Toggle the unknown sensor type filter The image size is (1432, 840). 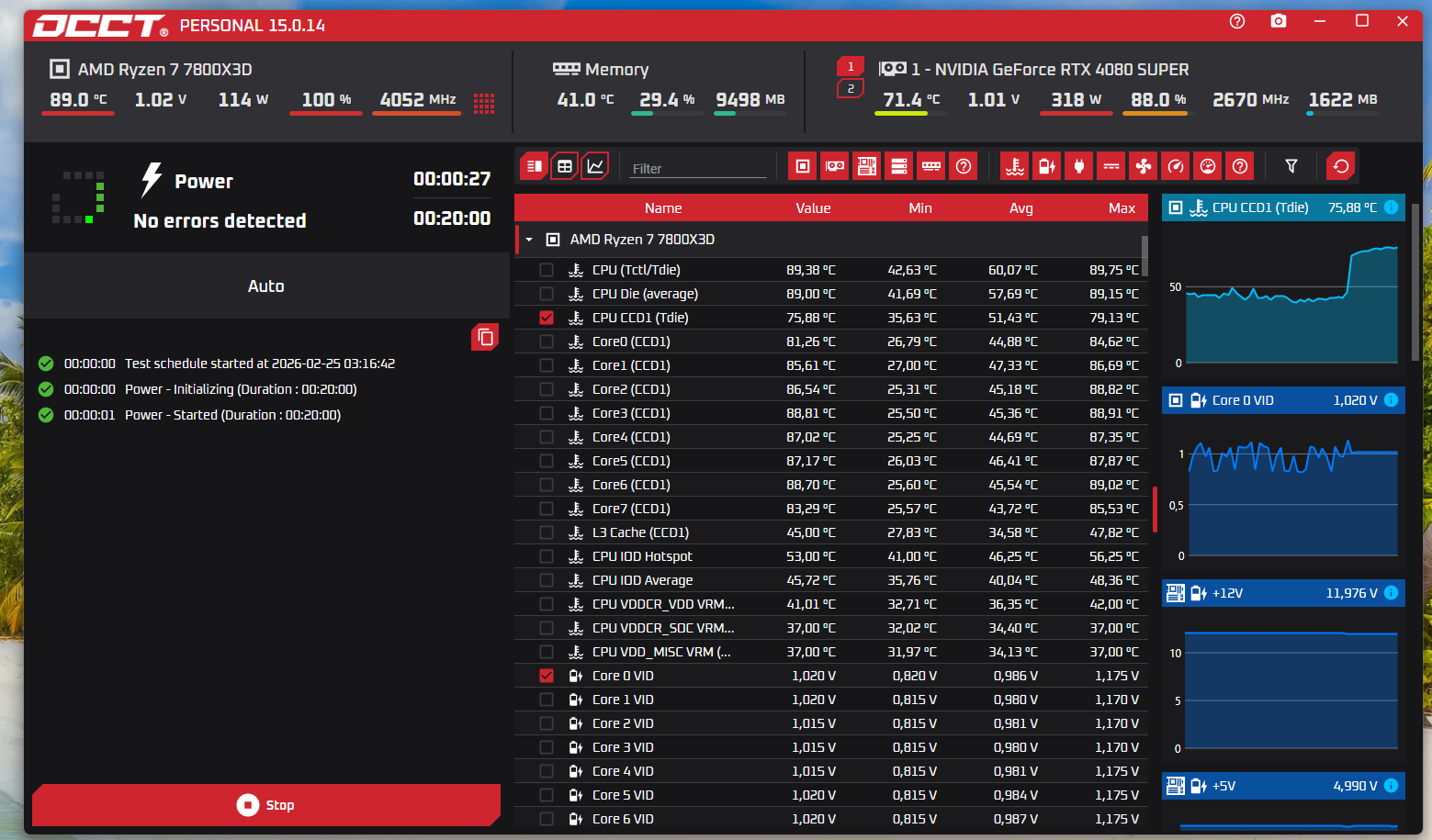[1240, 166]
